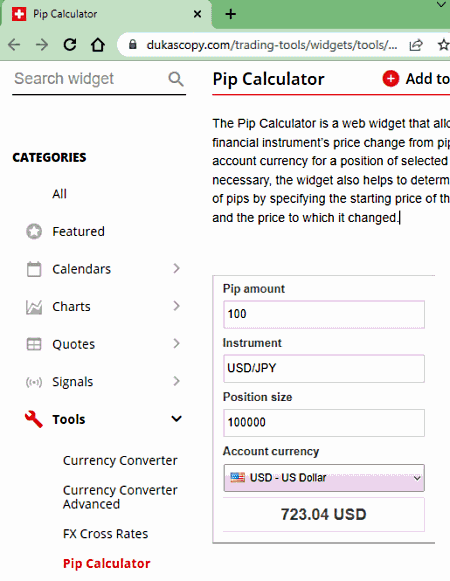Click the Featured star icon
Screen dimensions: 450x581
point(34,232)
